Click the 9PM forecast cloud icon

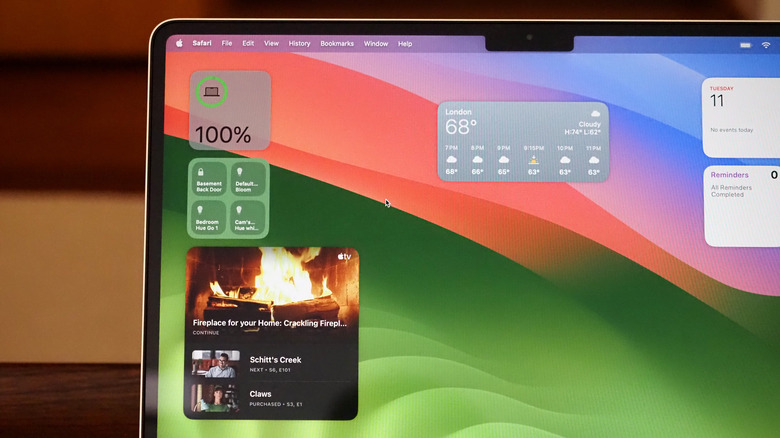tap(503, 160)
